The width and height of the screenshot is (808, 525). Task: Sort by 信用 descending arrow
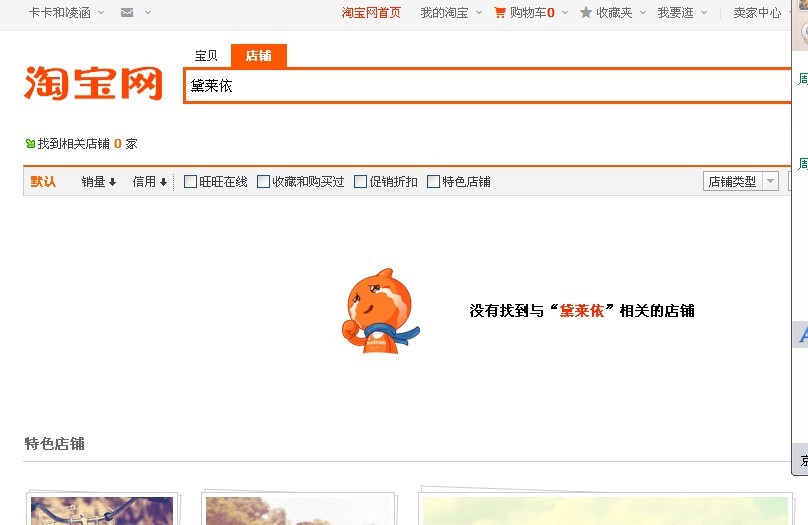coord(163,182)
